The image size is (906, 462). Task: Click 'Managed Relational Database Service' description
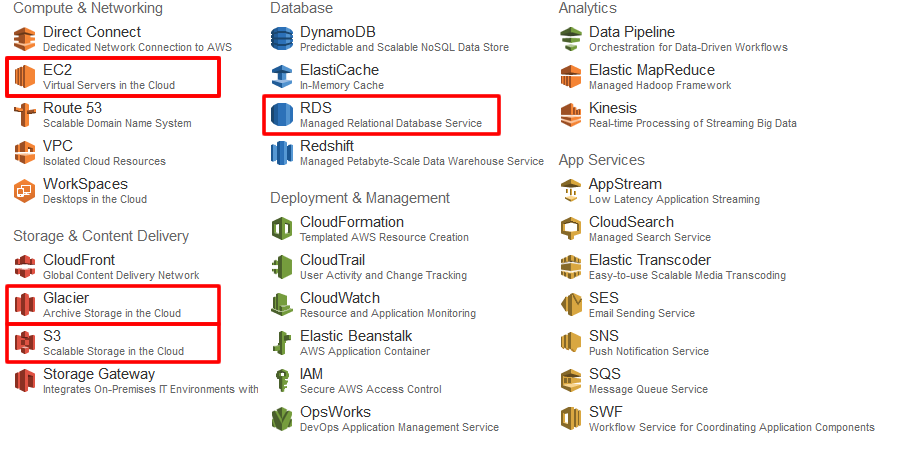coord(391,124)
